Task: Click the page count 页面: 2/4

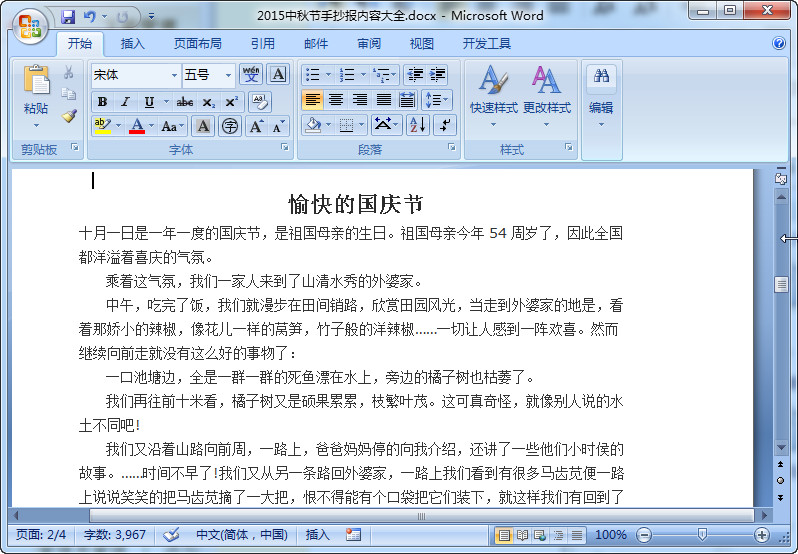Action: (41, 535)
